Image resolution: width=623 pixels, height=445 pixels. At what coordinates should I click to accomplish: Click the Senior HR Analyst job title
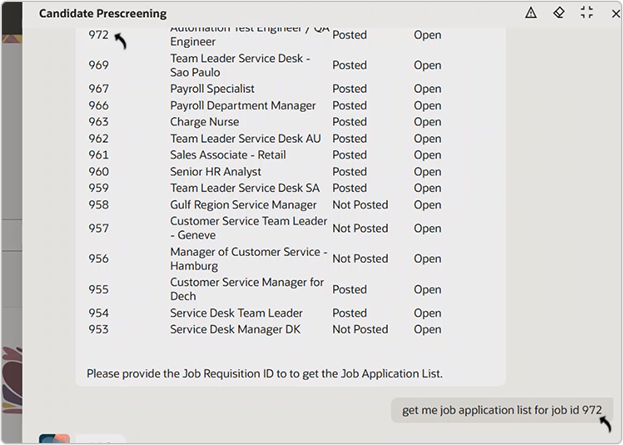(217, 172)
